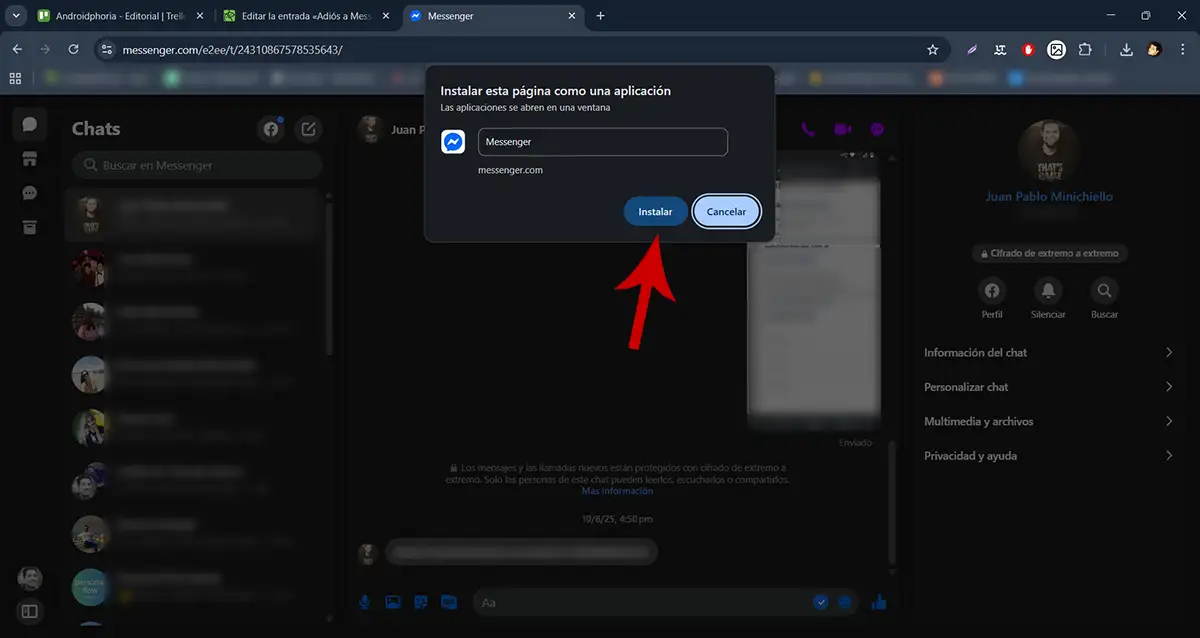Image resolution: width=1200 pixels, height=638 pixels.
Task: Expand Multimedia y archivos section
Action: pos(1048,421)
